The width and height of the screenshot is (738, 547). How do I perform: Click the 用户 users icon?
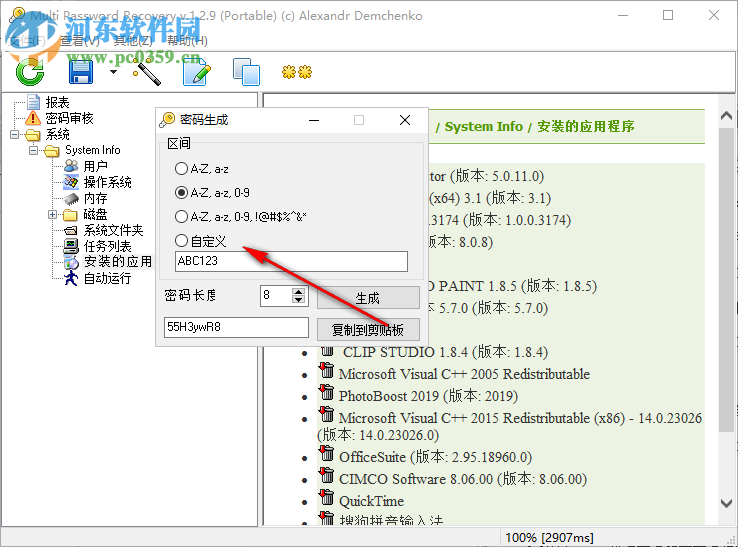coord(71,166)
